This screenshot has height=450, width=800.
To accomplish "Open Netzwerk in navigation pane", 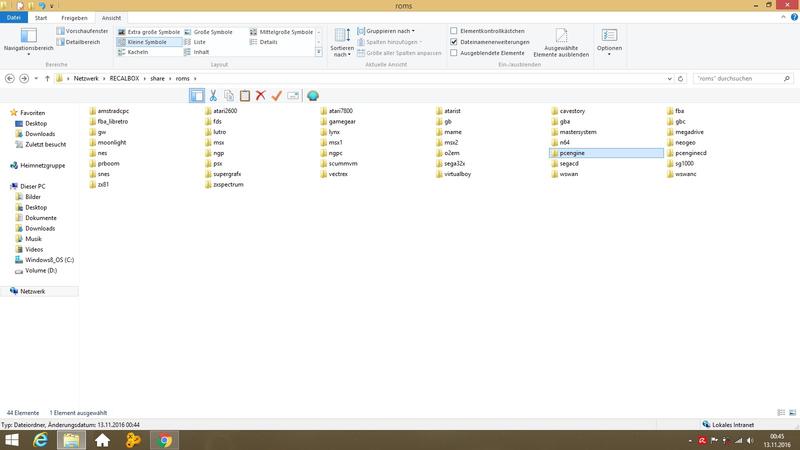I will (33, 291).
